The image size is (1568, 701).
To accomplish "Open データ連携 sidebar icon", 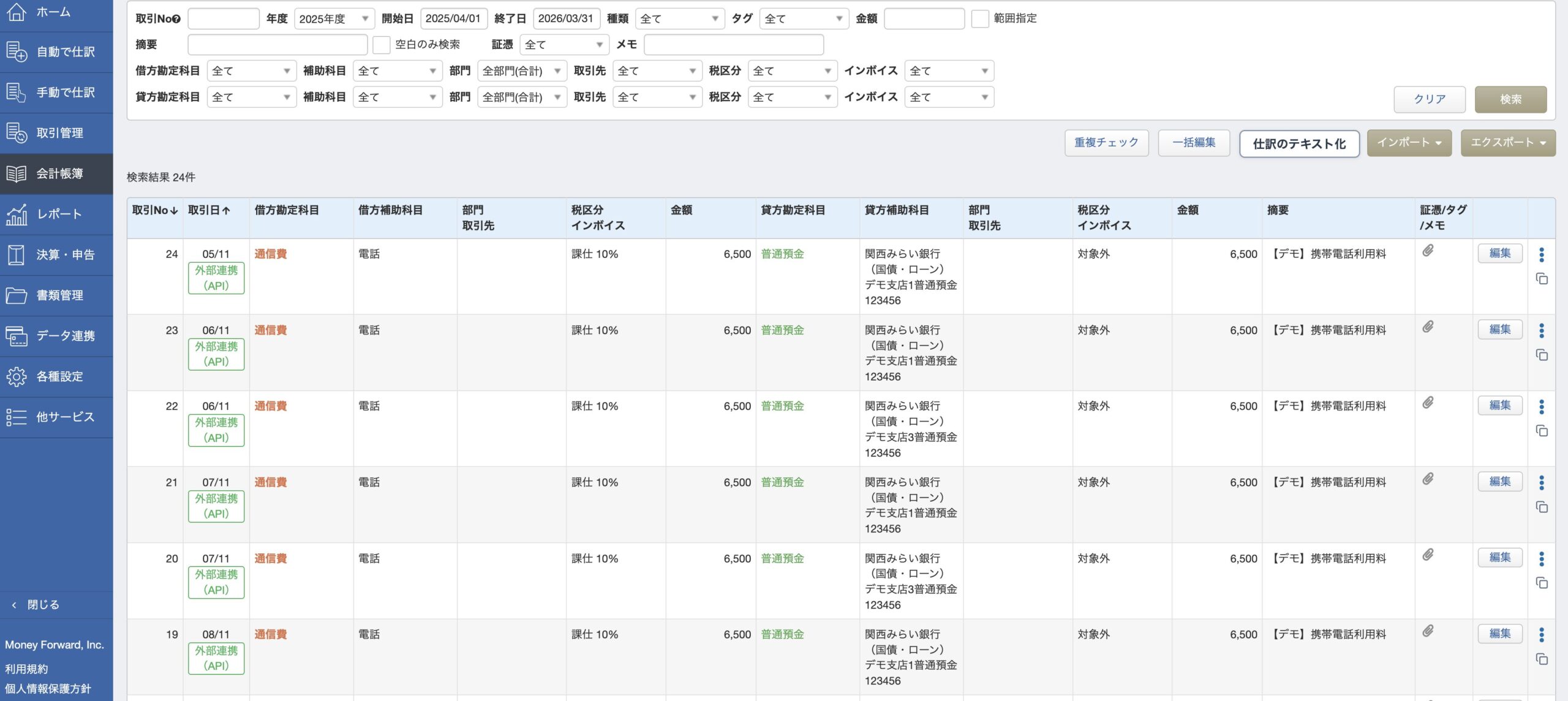I will pyautogui.click(x=17, y=336).
